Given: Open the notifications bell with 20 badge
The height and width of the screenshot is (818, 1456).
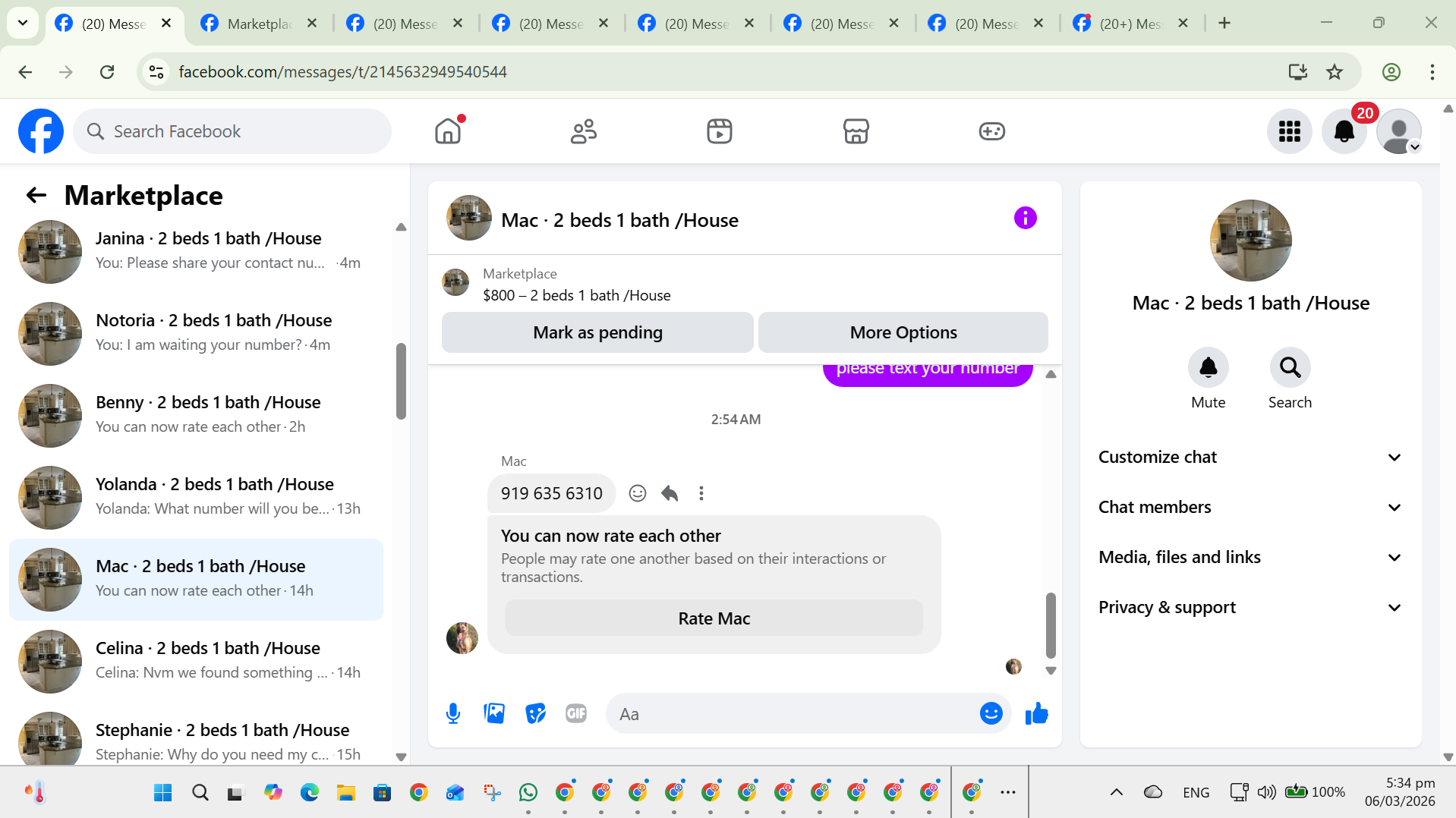Looking at the screenshot, I should (1344, 131).
